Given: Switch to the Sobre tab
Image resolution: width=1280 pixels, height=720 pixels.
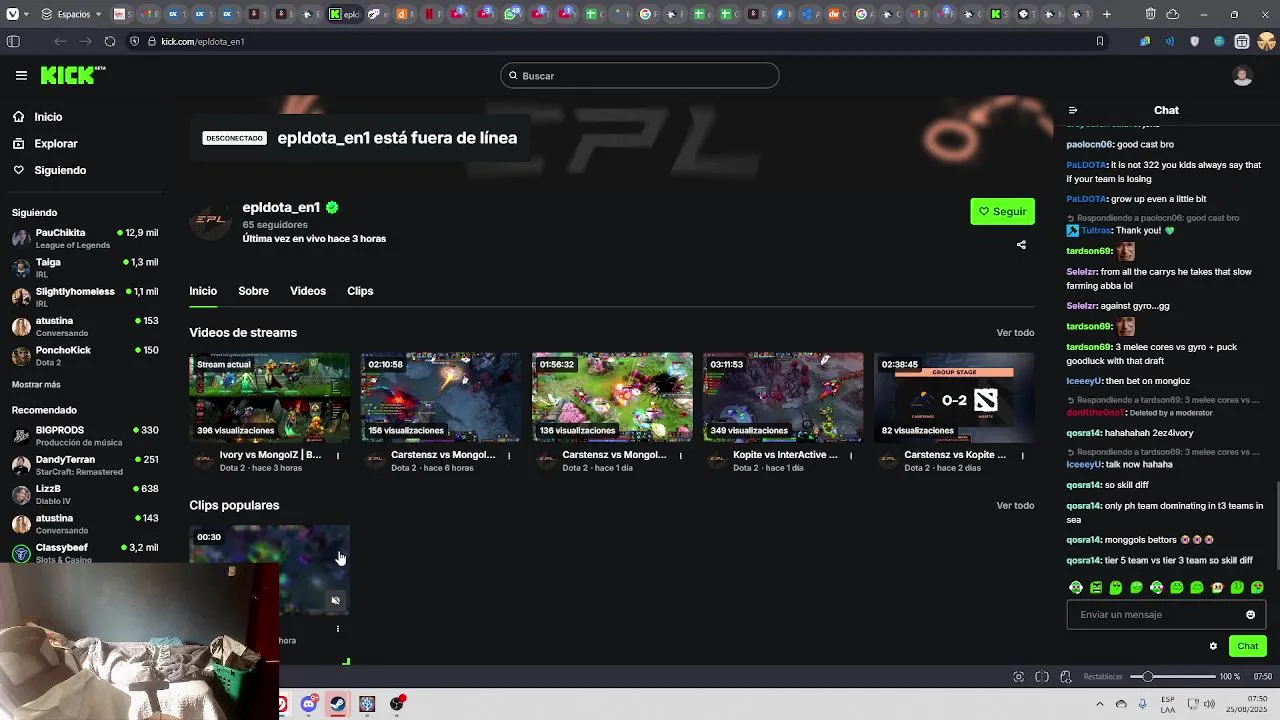Looking at the screenshot, I should point(253,291).
